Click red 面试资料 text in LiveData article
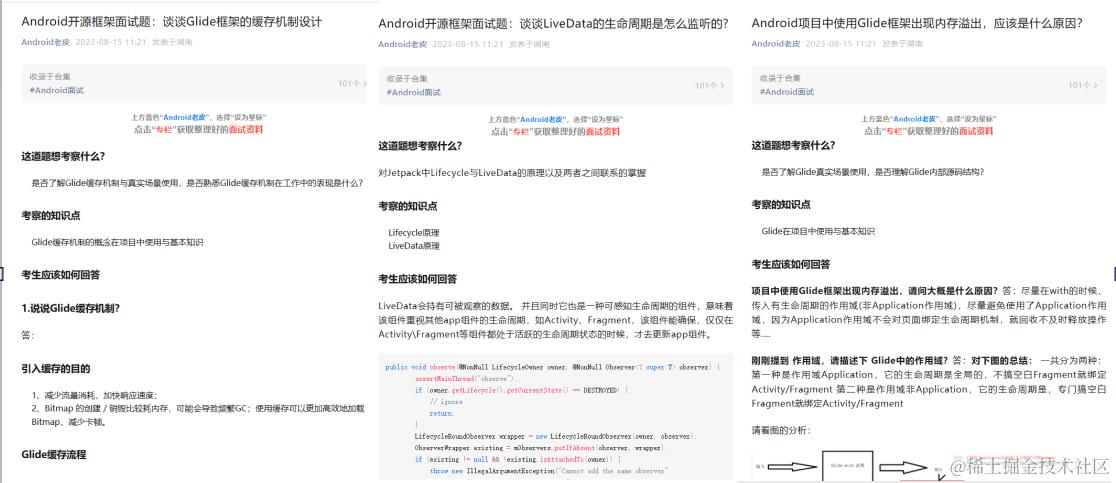This screenshot has height=483, width=1116. tap(603, 131)
